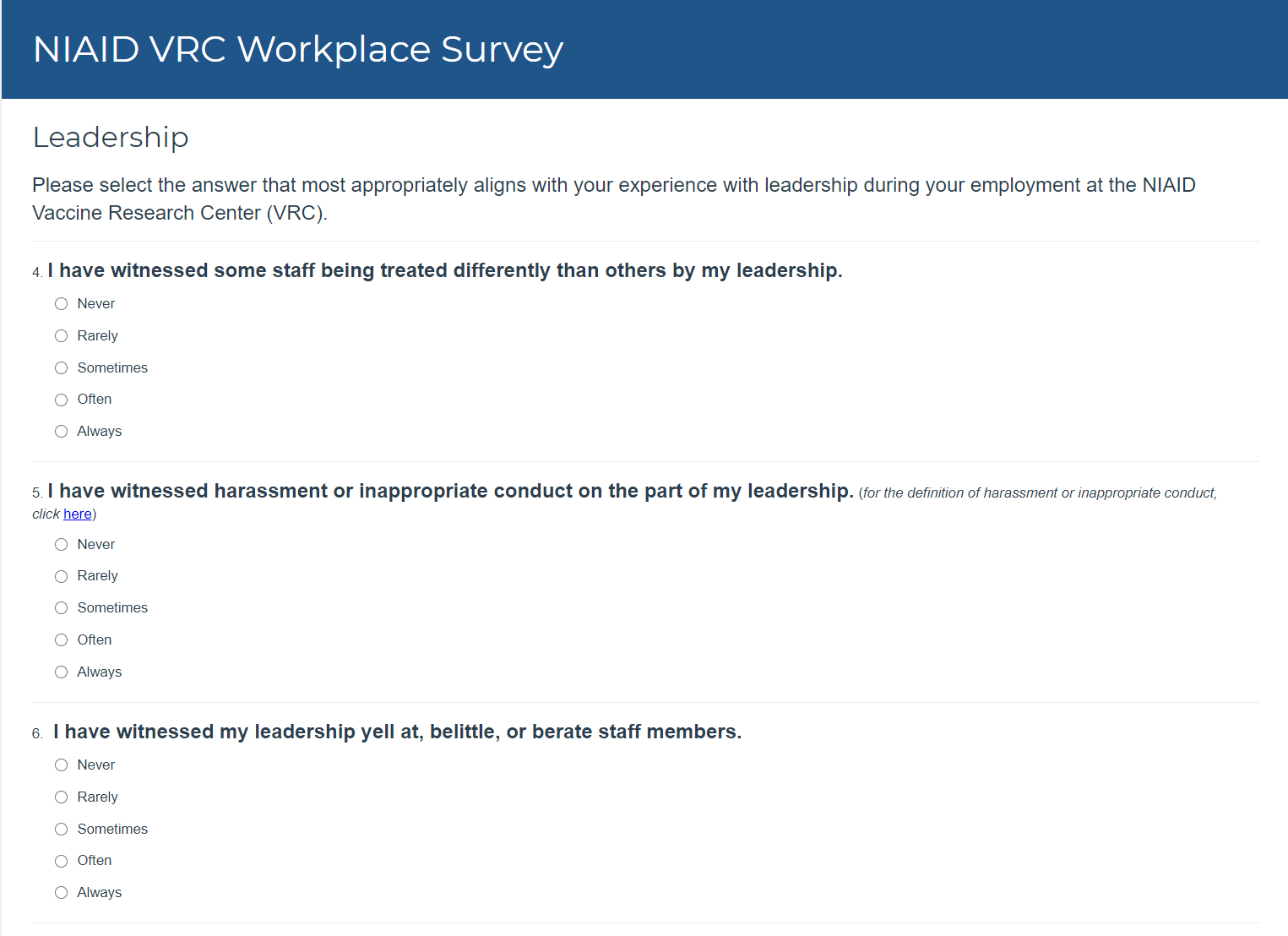Select Never for harassment question 5
The width and height of the screenshot is (1288, 936).
coord(62,545)
